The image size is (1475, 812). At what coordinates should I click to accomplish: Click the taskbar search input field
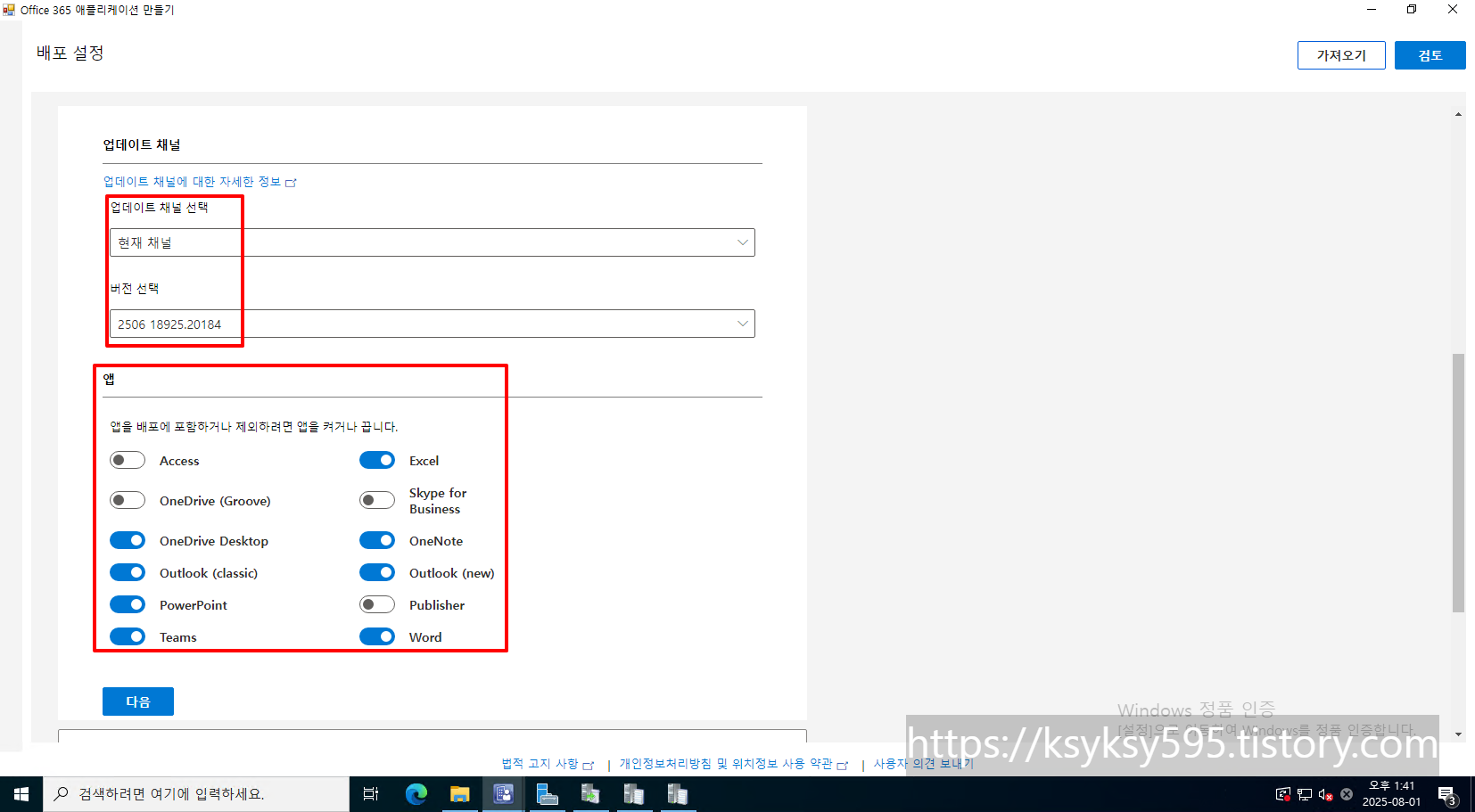[x=196, y=793]
